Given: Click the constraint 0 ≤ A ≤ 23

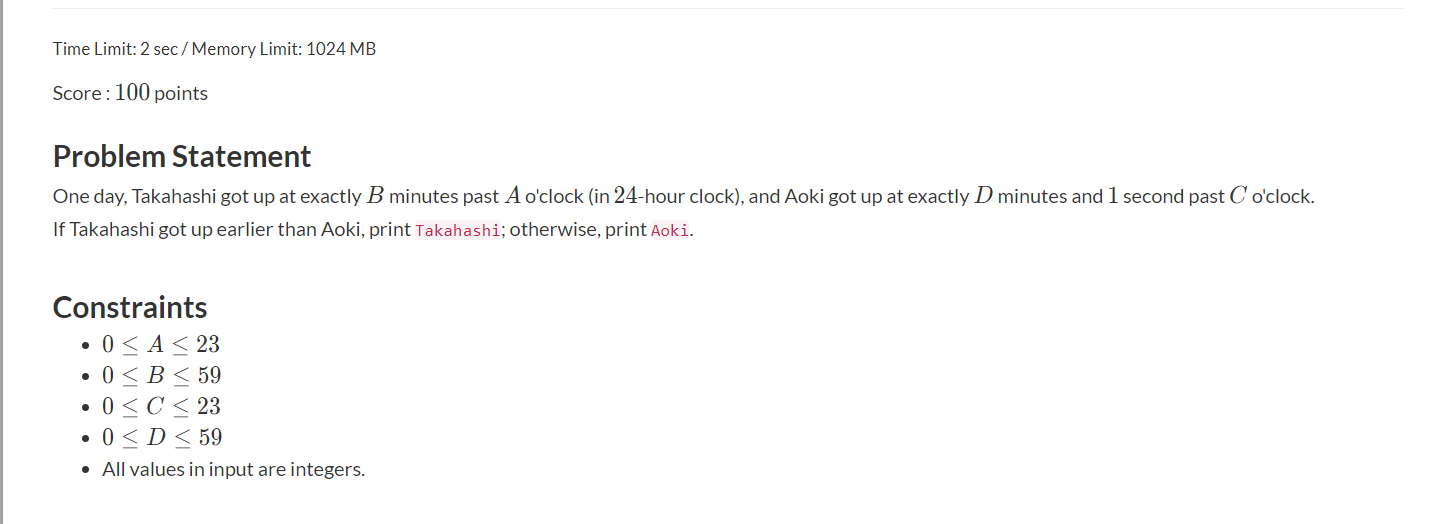Looking at the screenshot, I should coord(161,345).
